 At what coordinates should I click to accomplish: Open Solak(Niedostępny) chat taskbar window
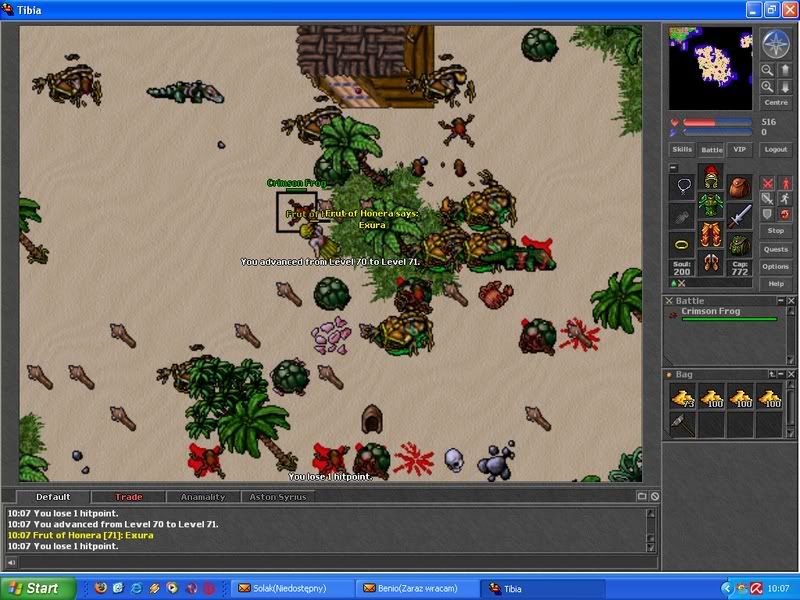click(x=292, y=589)
